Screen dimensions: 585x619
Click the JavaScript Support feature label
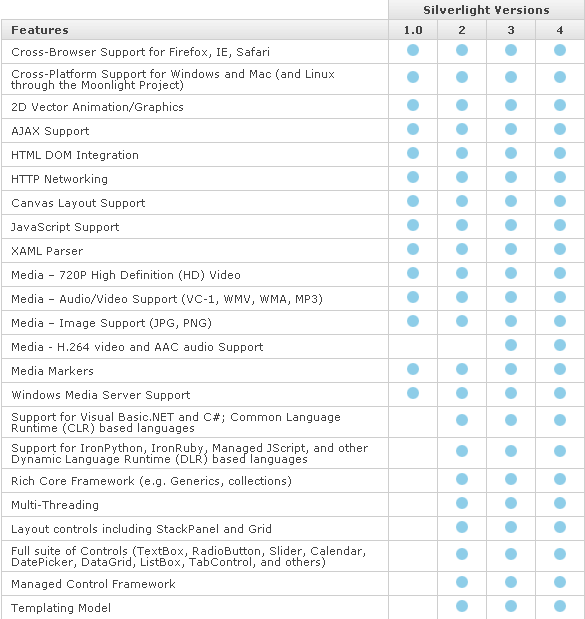coord(65,227)
